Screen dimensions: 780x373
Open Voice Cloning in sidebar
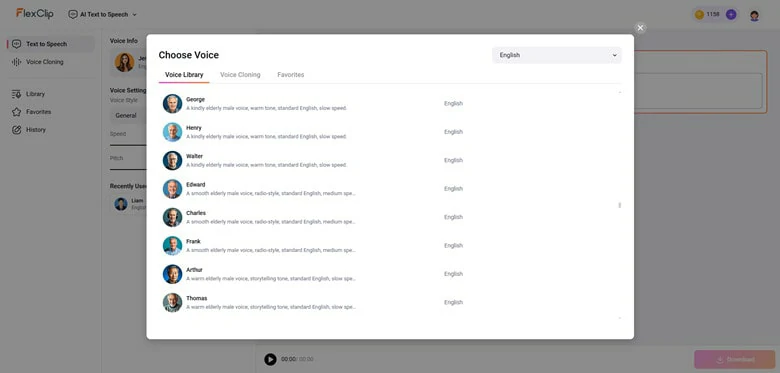click(x=51, y=62)
